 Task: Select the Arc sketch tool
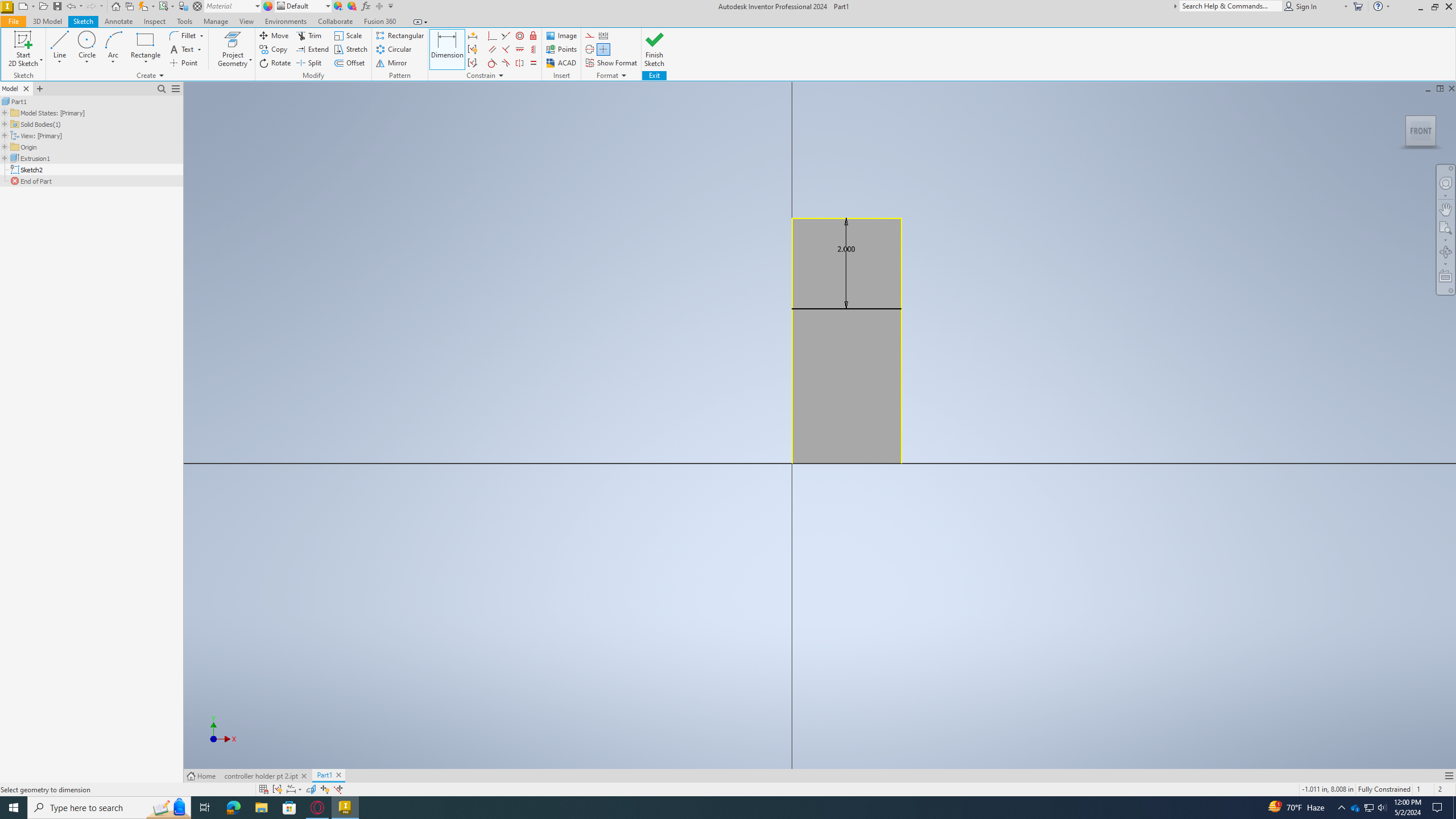click(x=113, y=45)
